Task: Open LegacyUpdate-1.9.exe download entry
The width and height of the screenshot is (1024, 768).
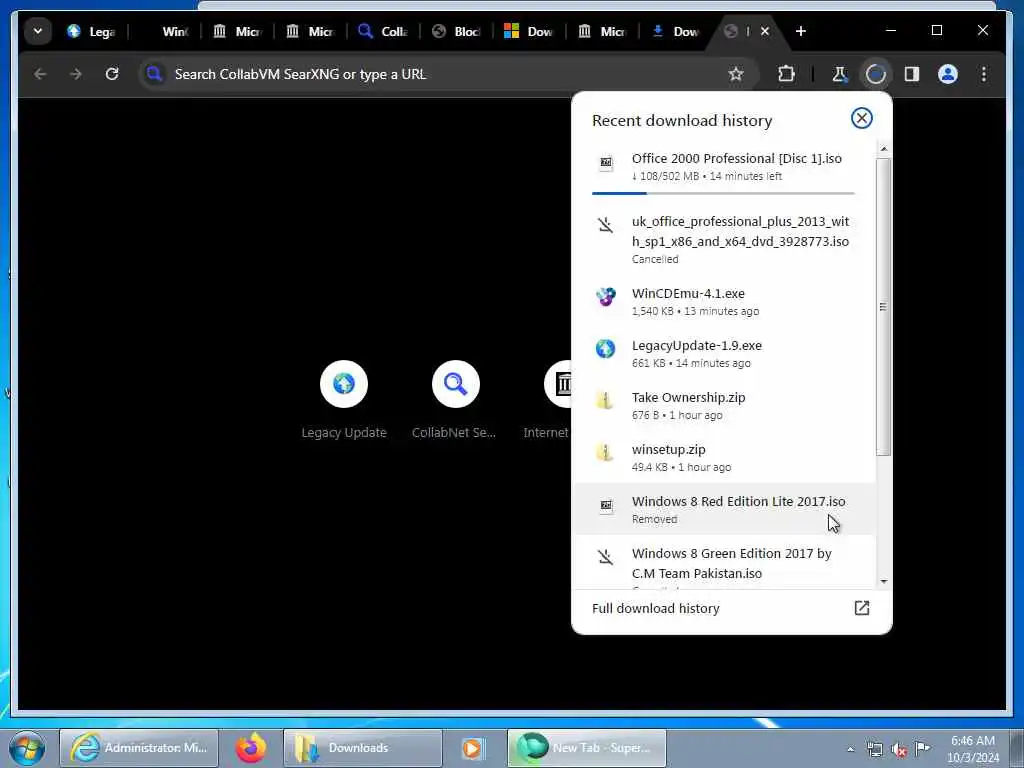Action: click(724, 353)
